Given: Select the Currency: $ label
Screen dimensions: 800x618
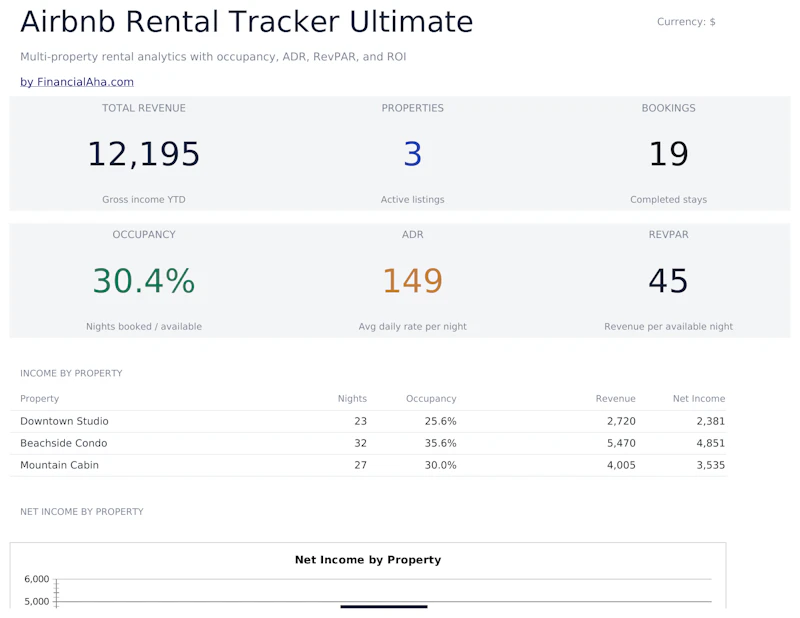Looking at the screenshot, I should 686,22.
